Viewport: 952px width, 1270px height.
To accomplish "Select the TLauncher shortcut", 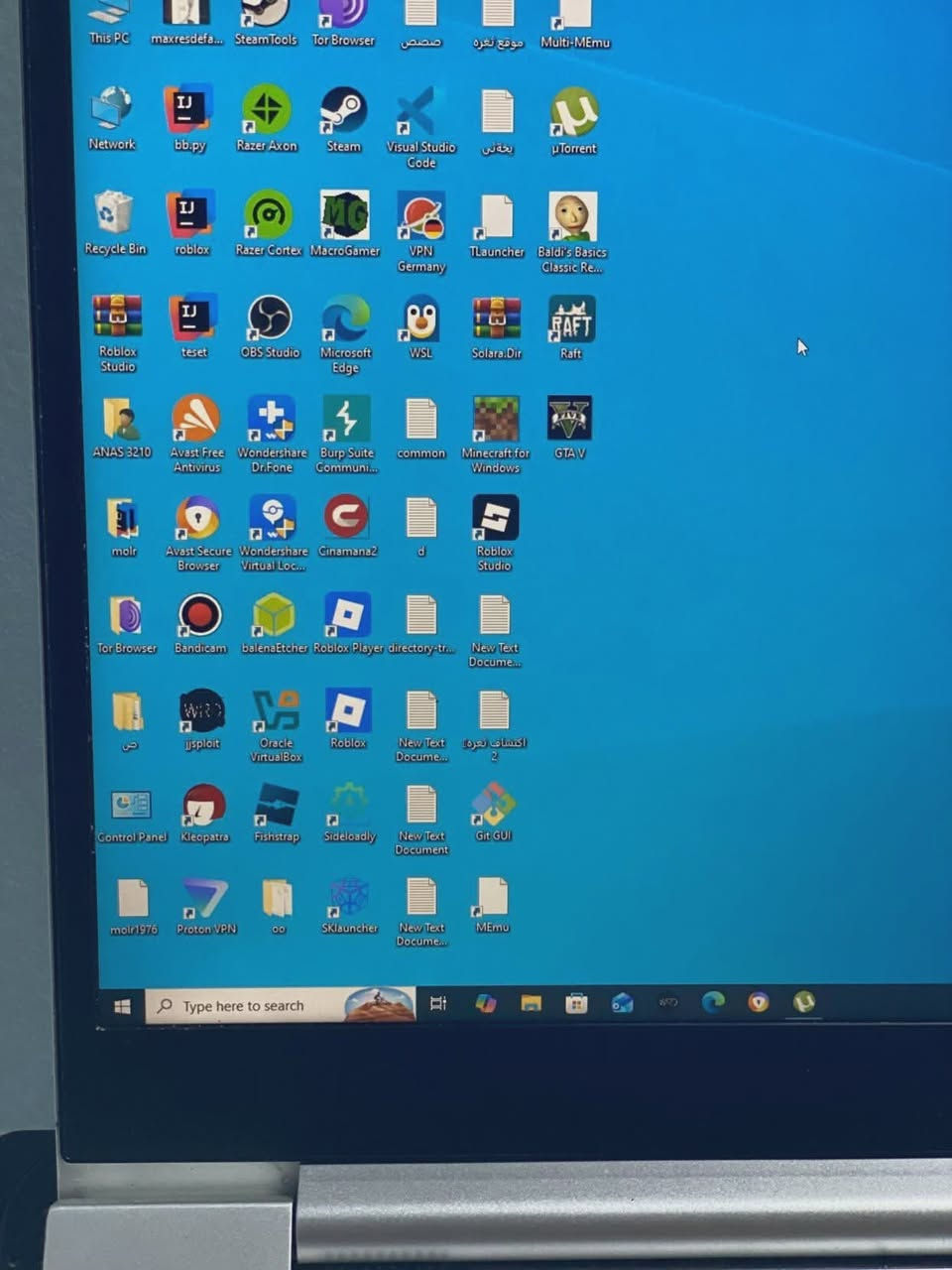I will pyautogui.click(x=496, y=217).
